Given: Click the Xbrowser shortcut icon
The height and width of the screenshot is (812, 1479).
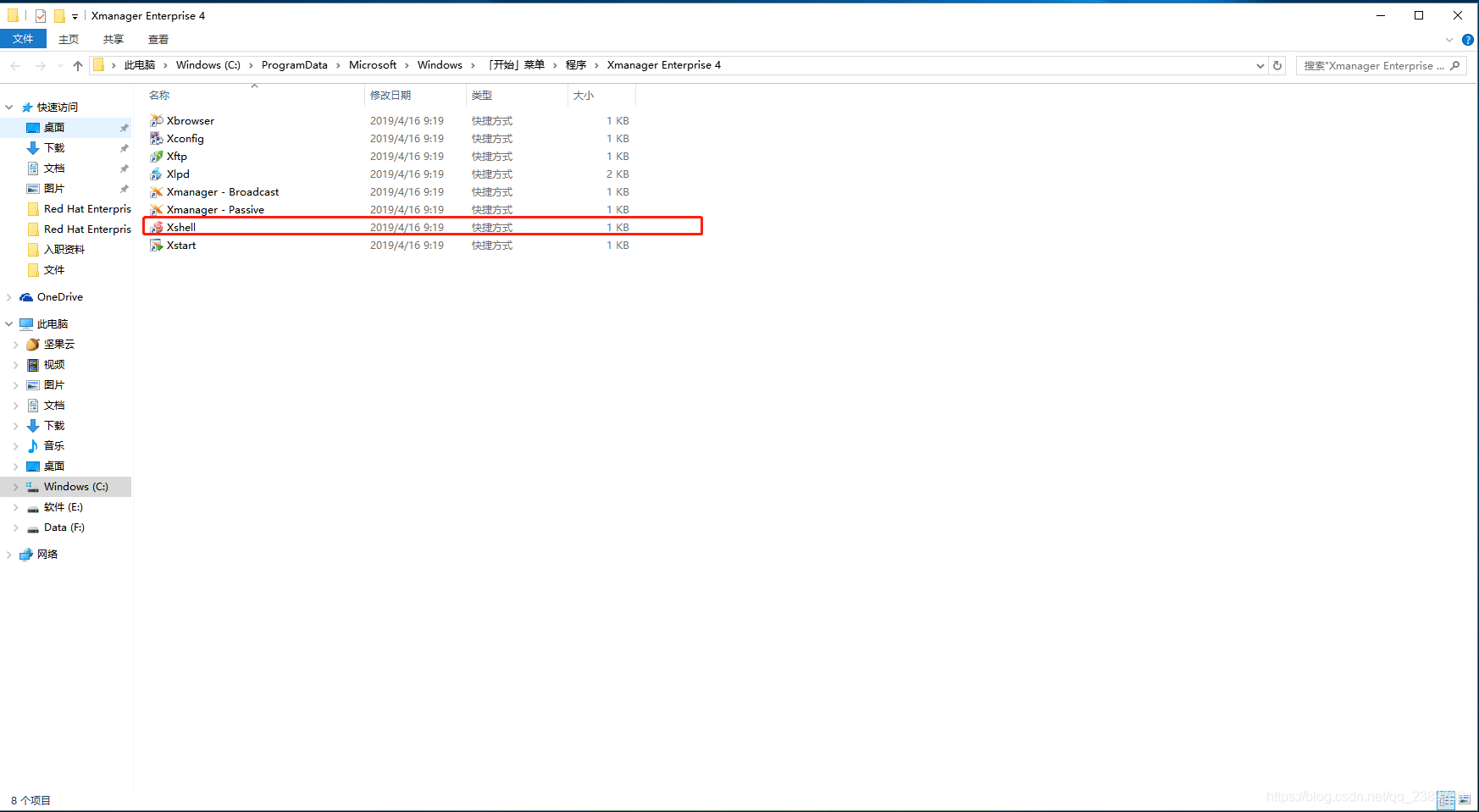Looking at the screenshot, I should 157,121.
